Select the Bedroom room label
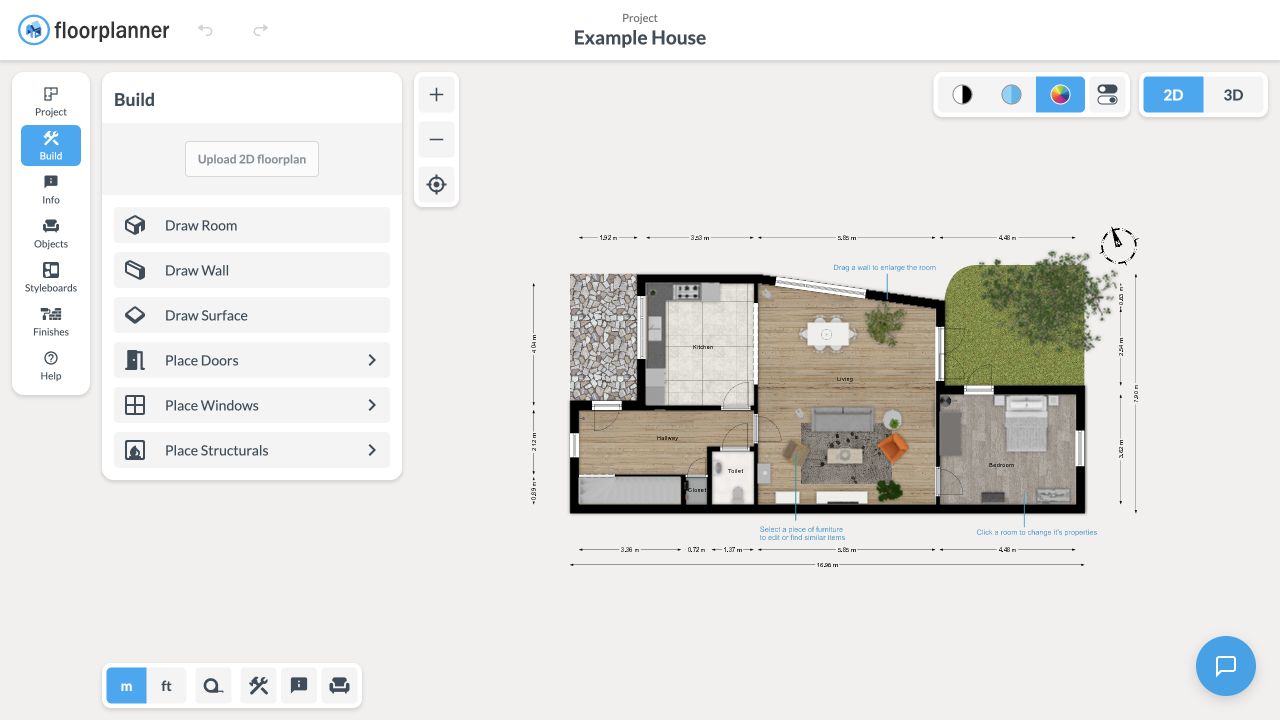Image resolution: width=1280 pixels, height=720 pixels. [x=1001, y=465]
